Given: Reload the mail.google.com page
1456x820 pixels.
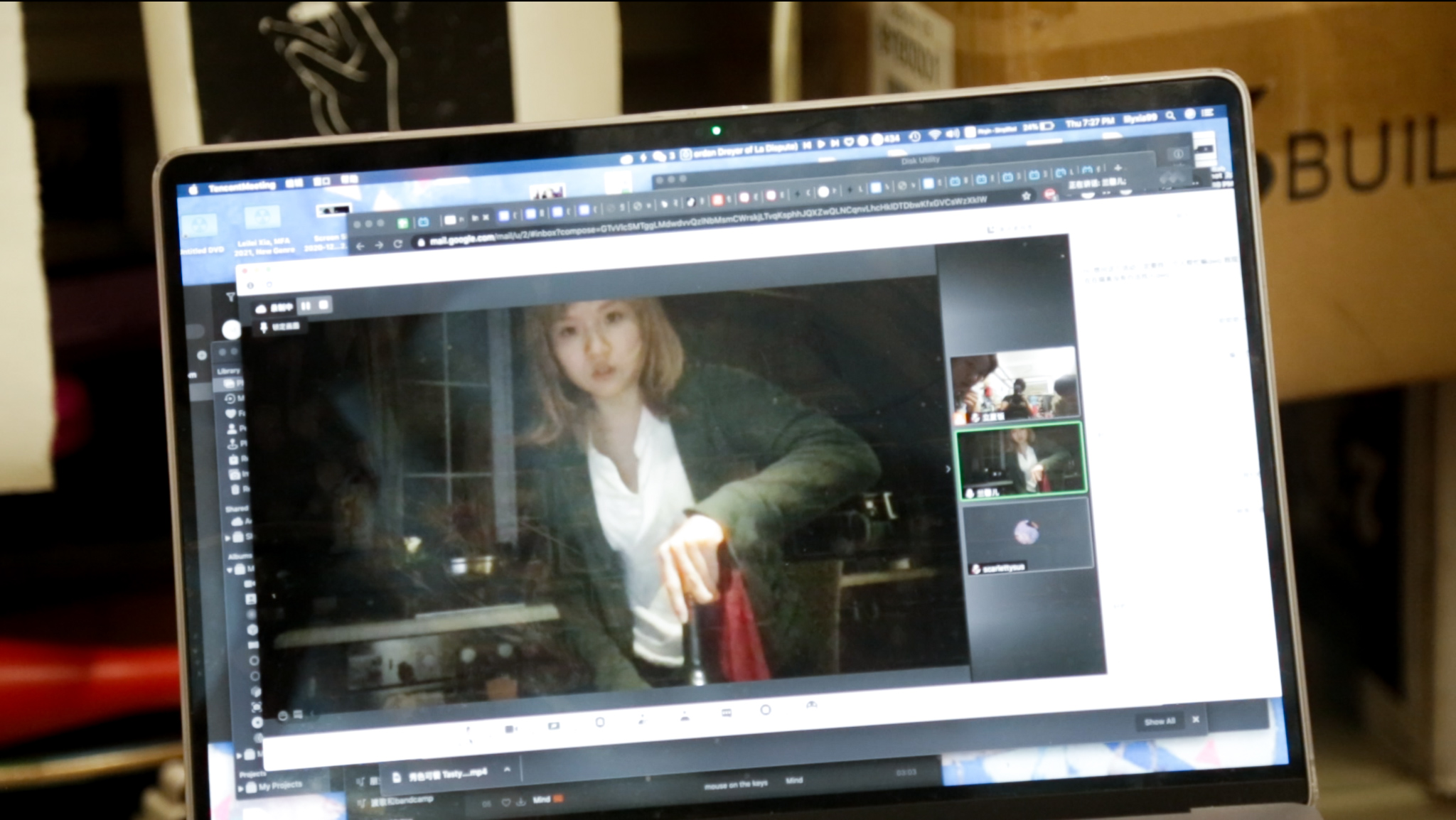Looking at the screenshot, I should click(x=398, y=244).
